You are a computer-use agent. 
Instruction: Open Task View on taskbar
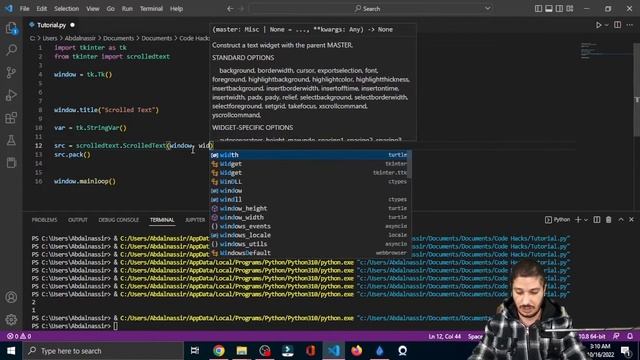coord(195,351)
